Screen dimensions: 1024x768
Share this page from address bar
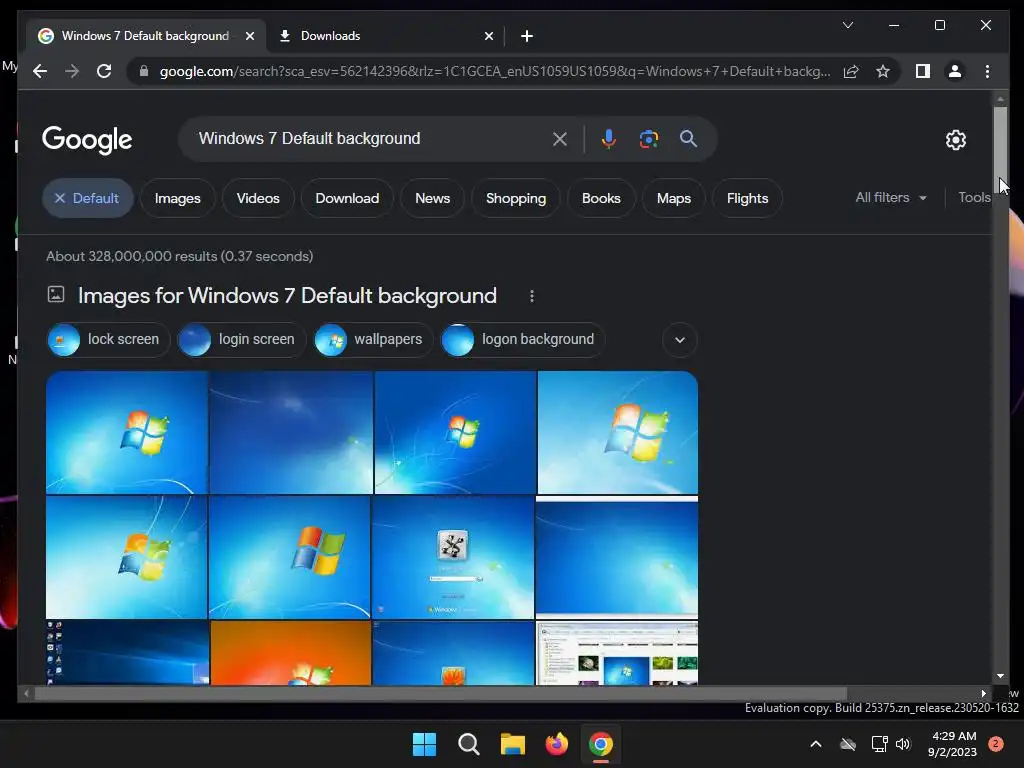click(x=851, y=71)
